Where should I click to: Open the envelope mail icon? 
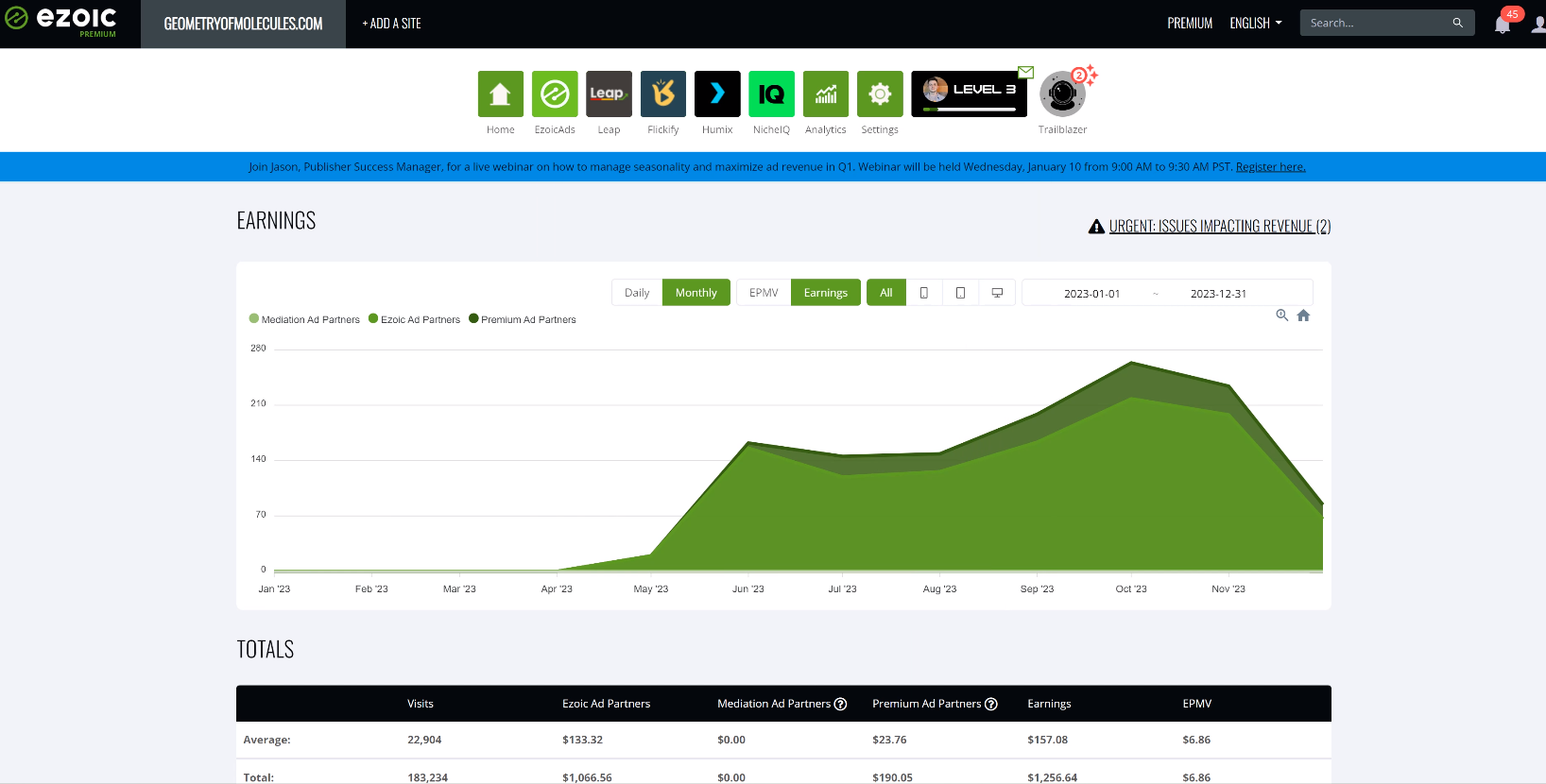(x=1026, y=72)
